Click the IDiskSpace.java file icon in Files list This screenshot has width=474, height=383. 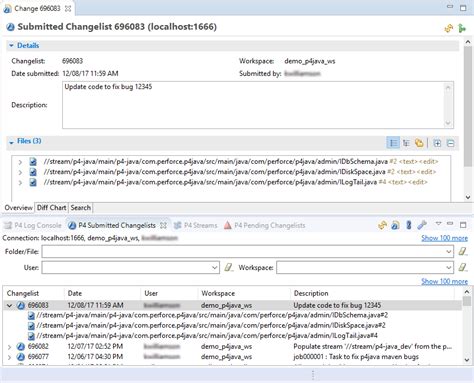coord(33,172)
